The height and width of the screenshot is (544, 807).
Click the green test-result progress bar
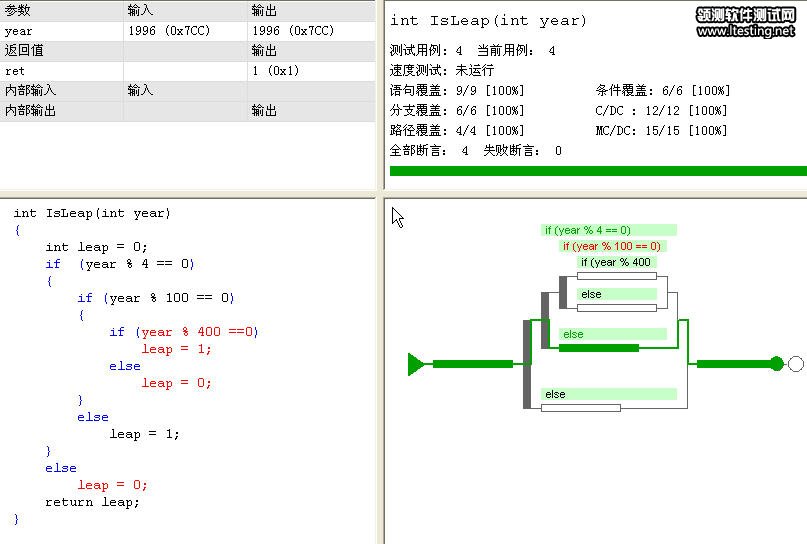coord(597,171)
